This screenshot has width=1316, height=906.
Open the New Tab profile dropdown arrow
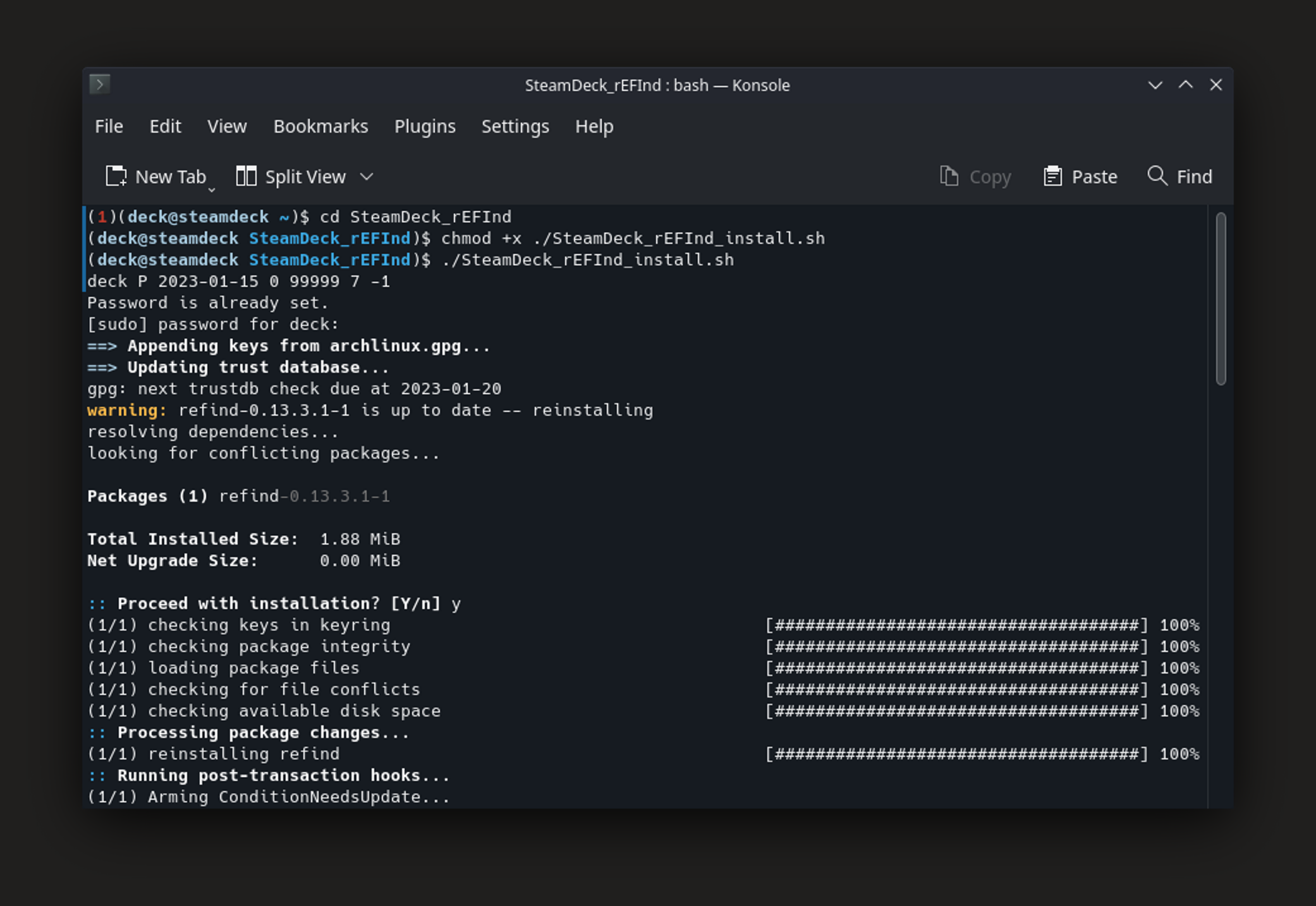212,189
